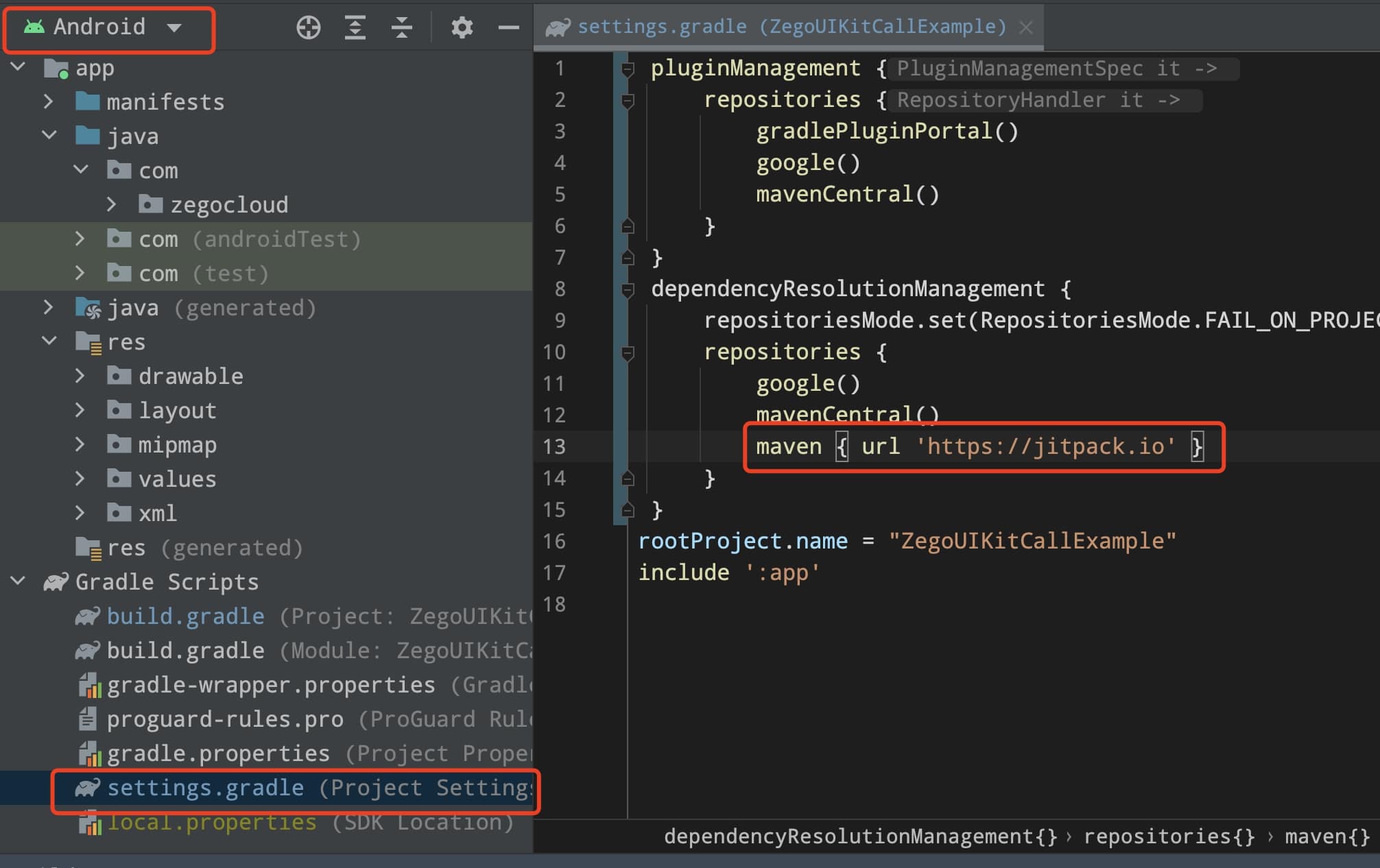1380x868 pixels.
Task: Expand the zegocloud package
Action: tap(112, 204)
